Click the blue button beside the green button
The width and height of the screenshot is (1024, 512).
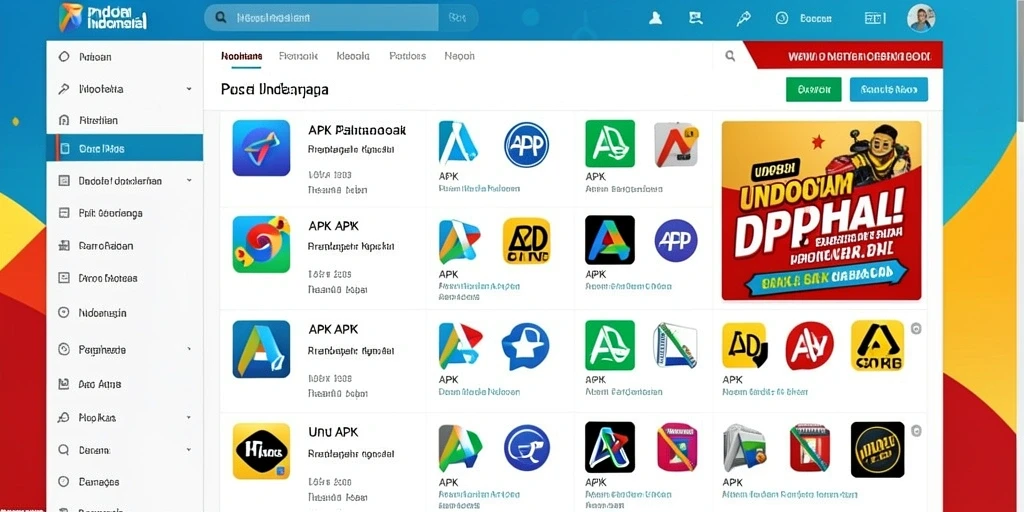coord(889,89)
